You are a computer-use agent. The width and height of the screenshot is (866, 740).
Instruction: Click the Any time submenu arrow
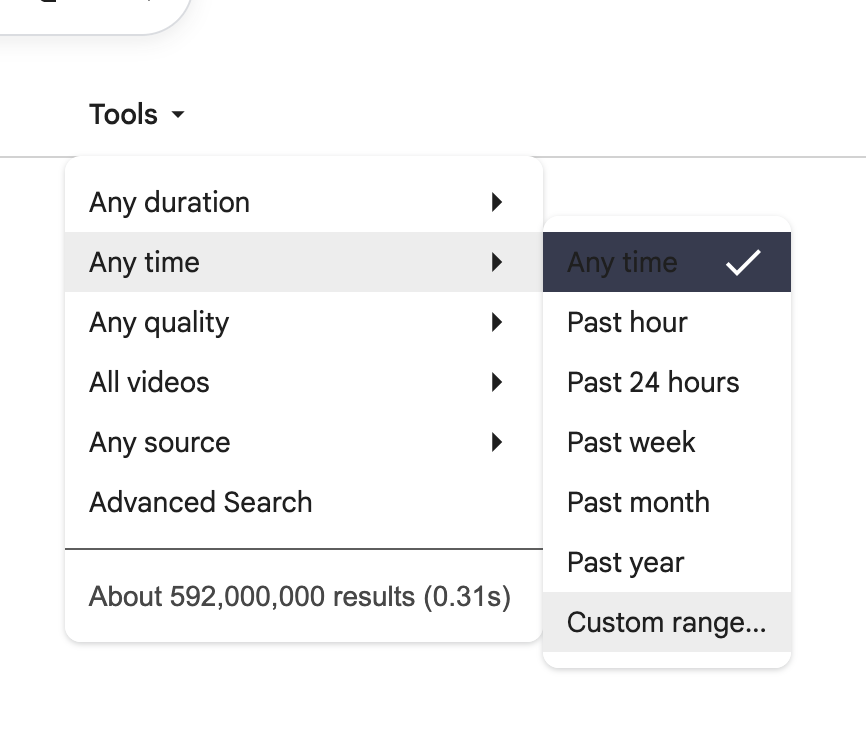coord(497,262)
